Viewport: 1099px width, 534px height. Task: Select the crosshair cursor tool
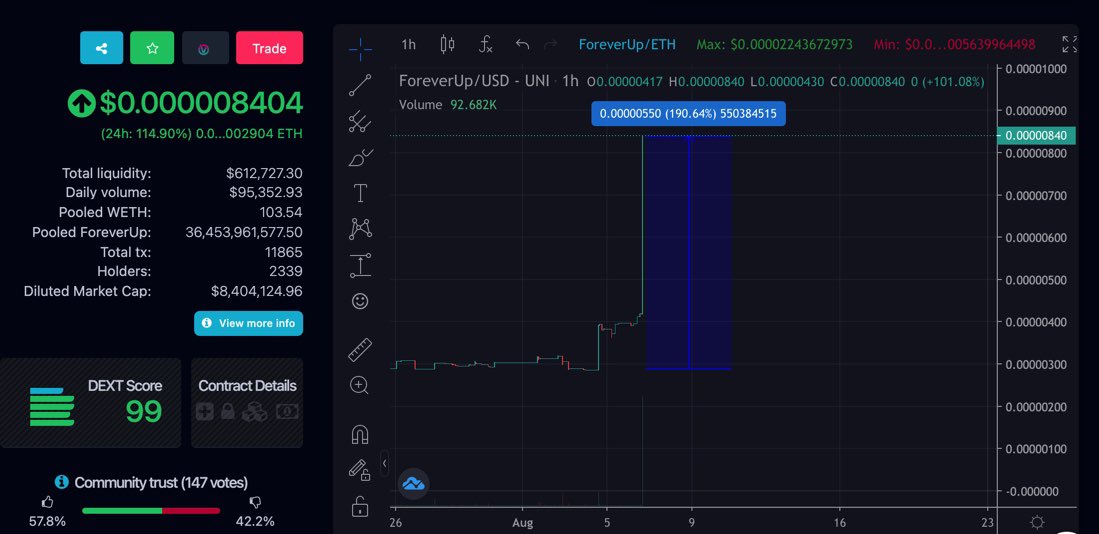pos(360,48)
